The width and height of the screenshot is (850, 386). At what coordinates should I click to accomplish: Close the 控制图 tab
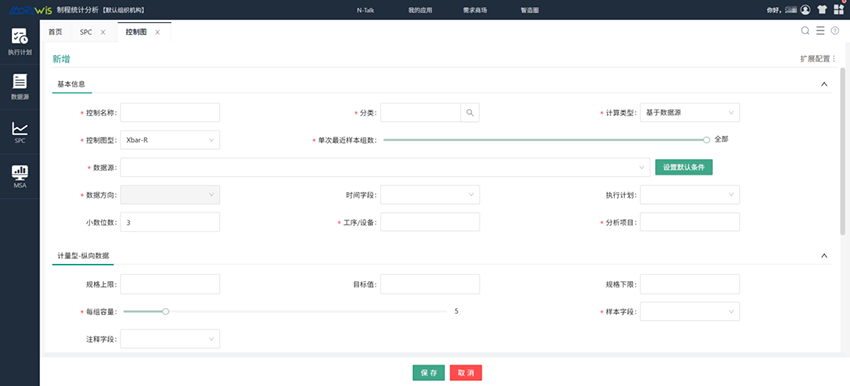(157, 33)
